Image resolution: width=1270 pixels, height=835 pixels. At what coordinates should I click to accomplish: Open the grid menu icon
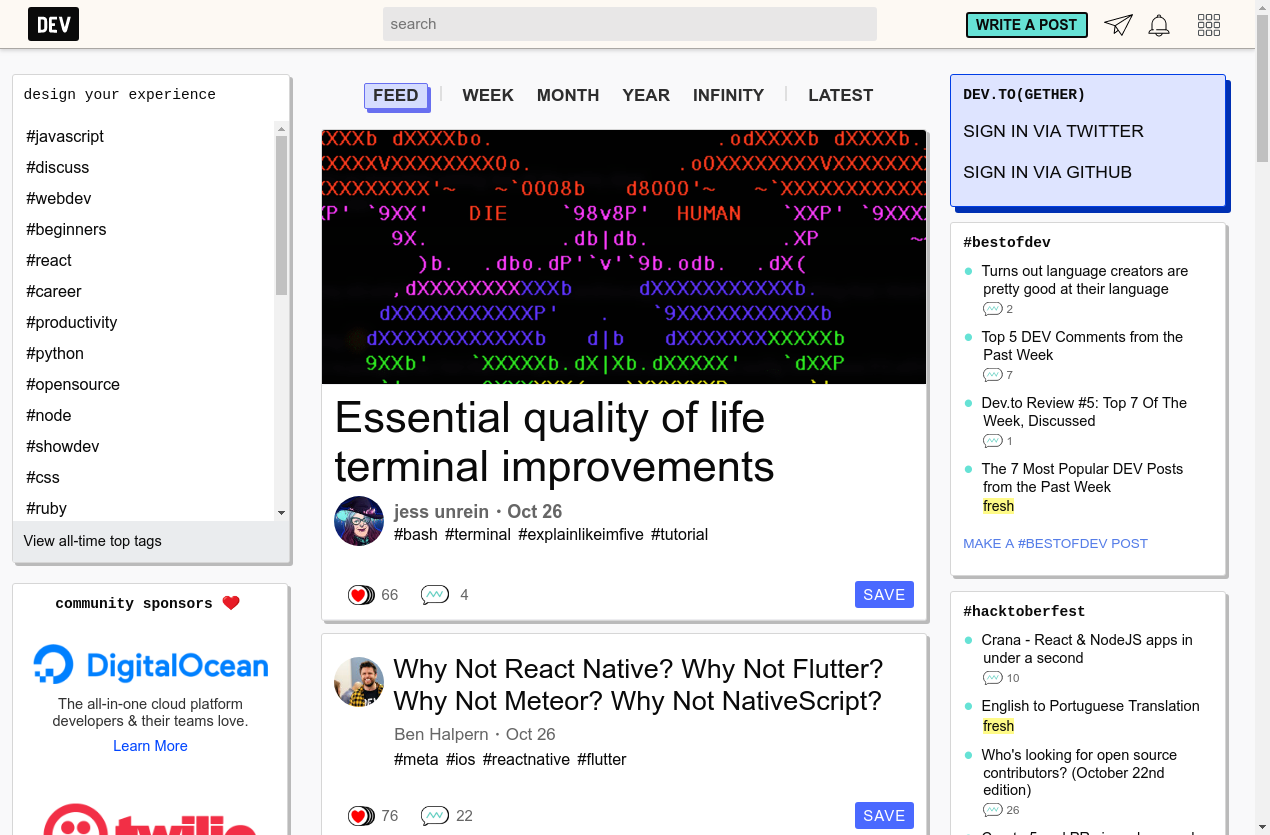point(1209,25)
